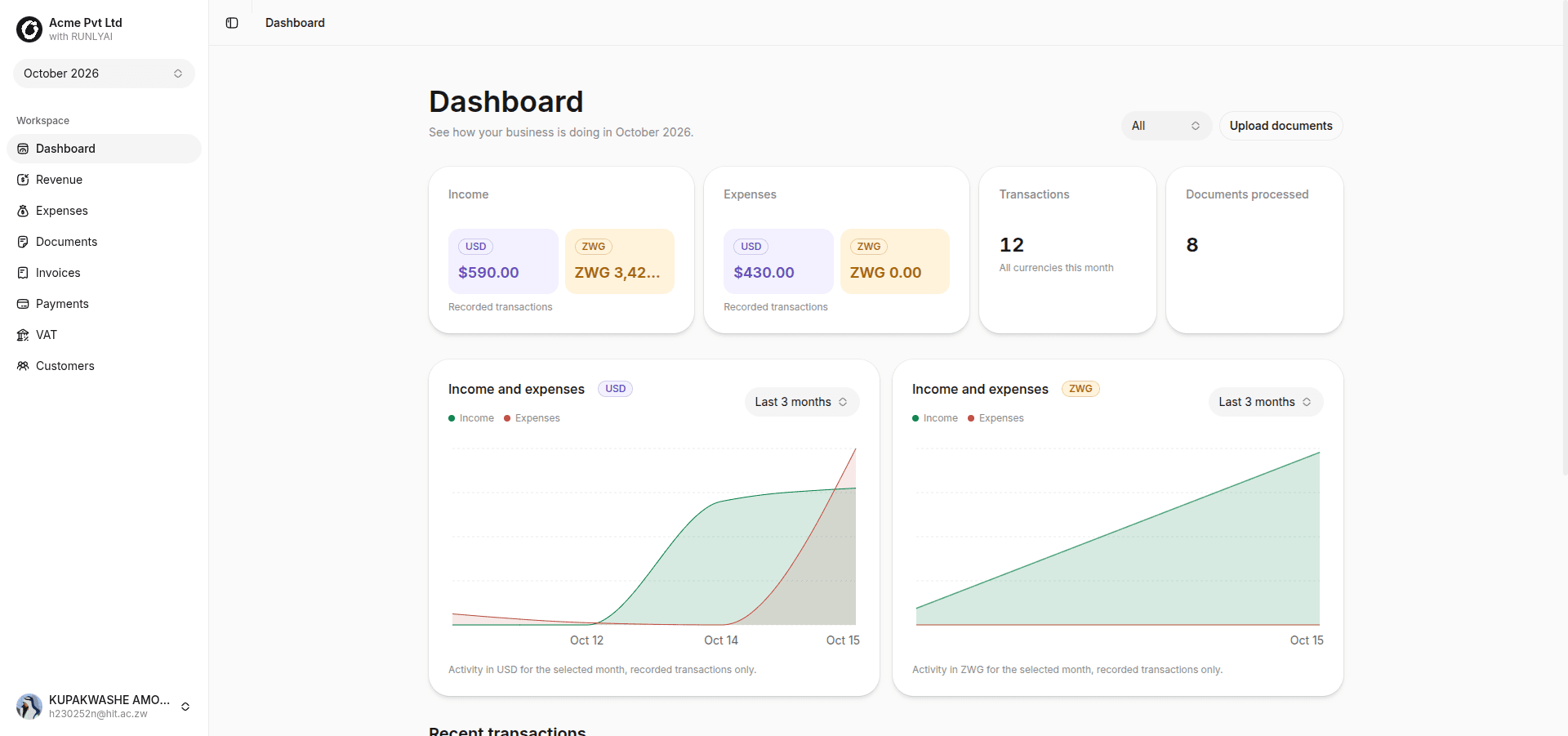Click the Invoices sidebar icon
This screenshot has width=1568, height=736.
[x=23, y=273]
